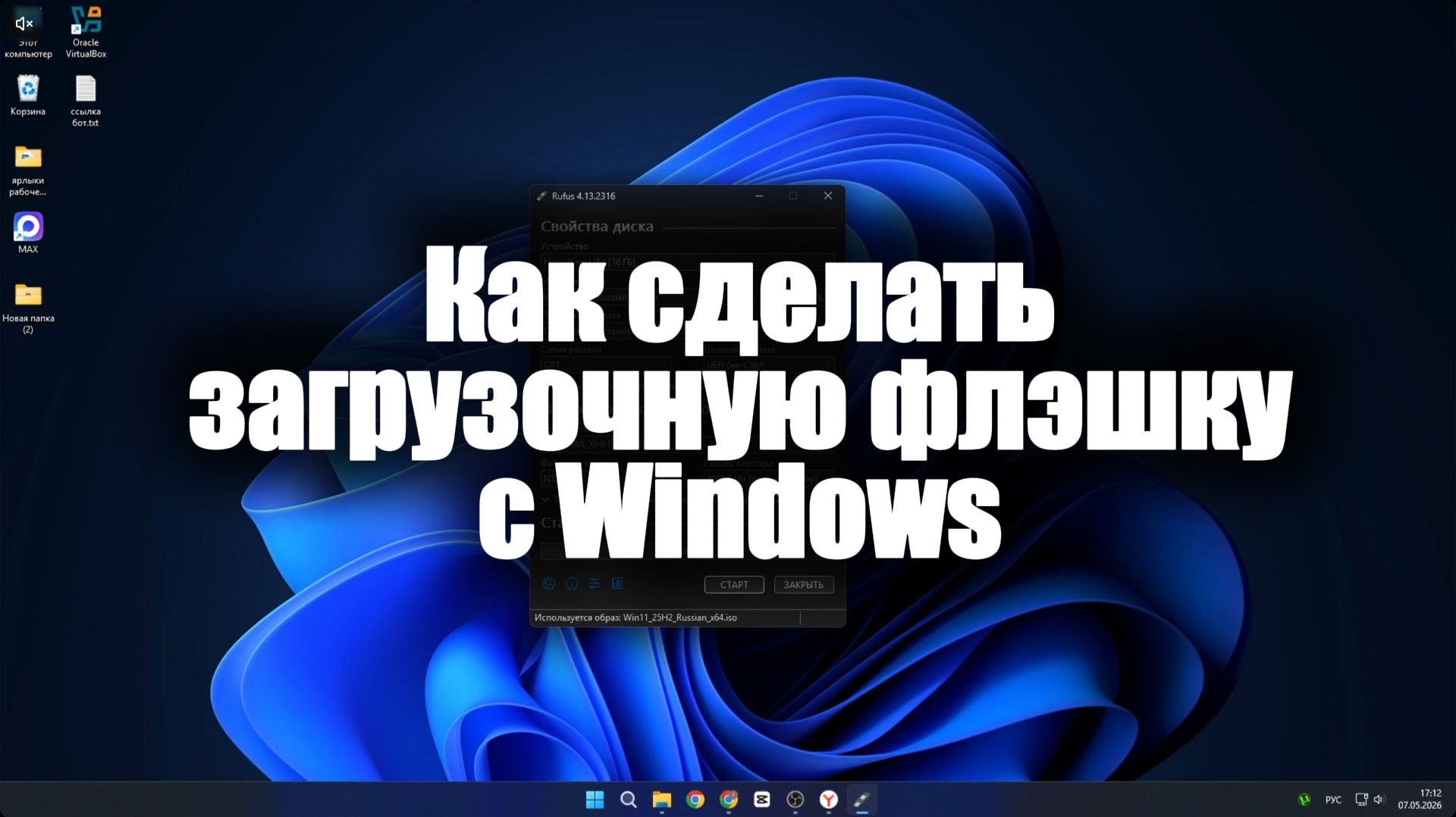Open the second Chrome taskbar icon with badge
Viewport: 1456px width, 817px height.
pos(729,800)
